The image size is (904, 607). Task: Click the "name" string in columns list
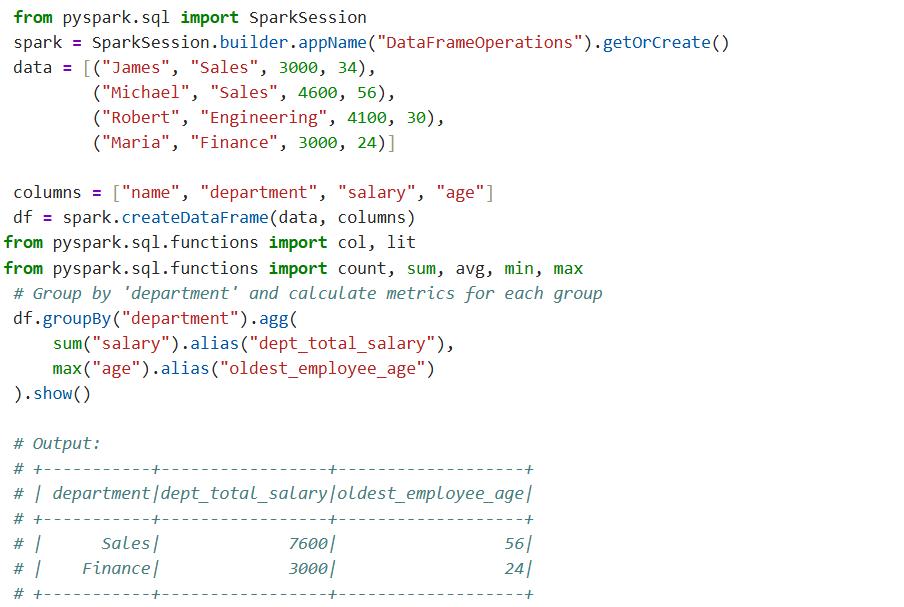[150, 193]
